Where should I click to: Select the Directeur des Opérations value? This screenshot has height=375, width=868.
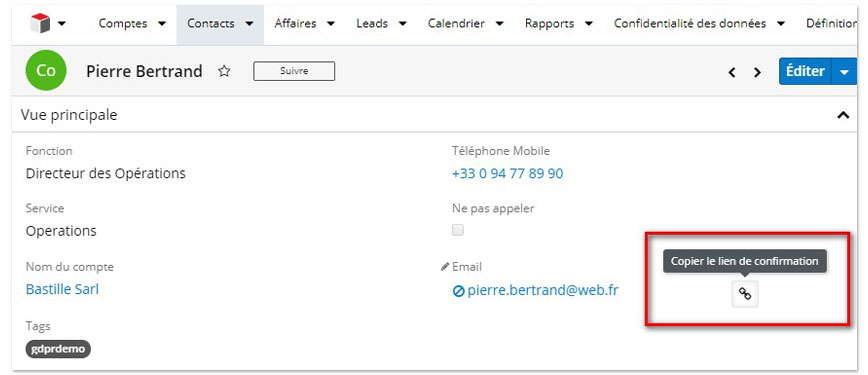[106, 173]
